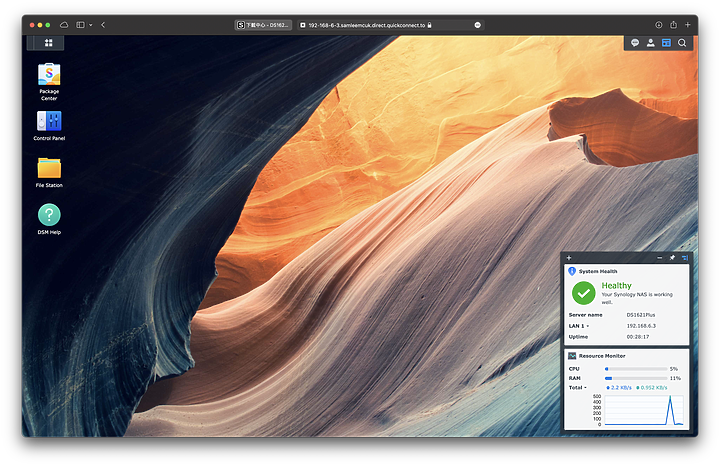Open DSM Help from the desktop
This screenshot has width=720, height=466.
click(49, 219)
